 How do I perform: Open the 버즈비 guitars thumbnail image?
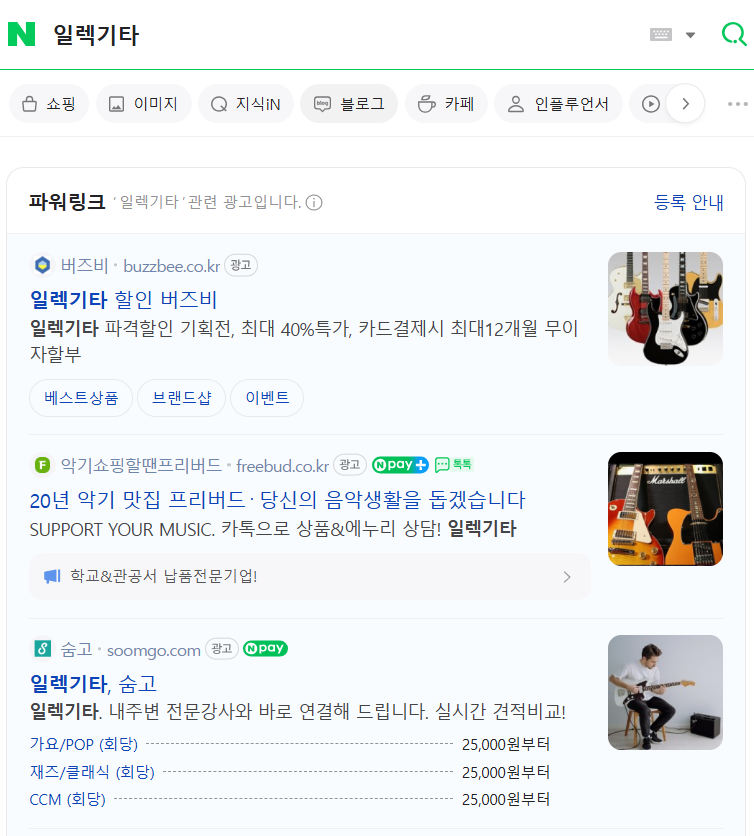[665, 309]
